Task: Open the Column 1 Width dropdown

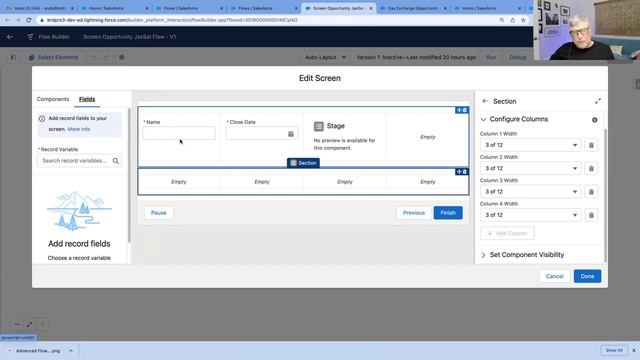Action: point(530,145)
